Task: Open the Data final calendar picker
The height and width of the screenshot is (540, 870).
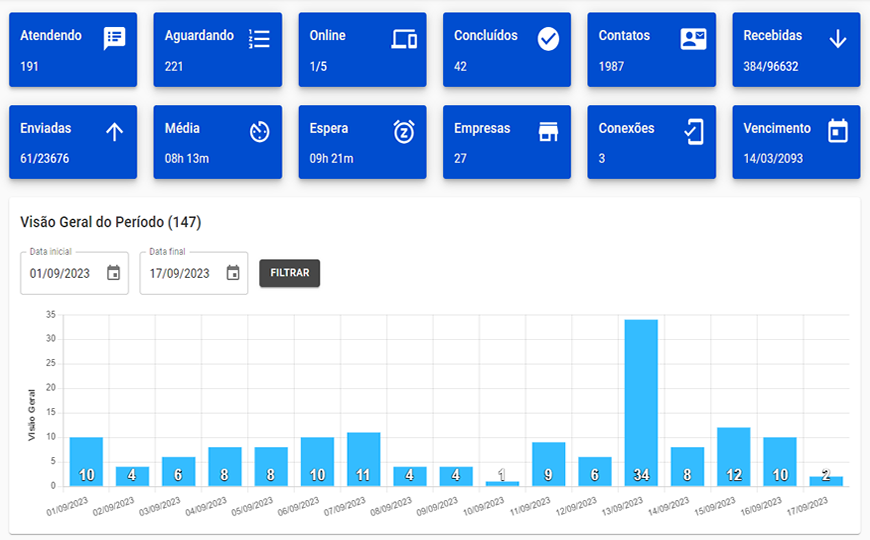Action: click(x=233, y=273)
